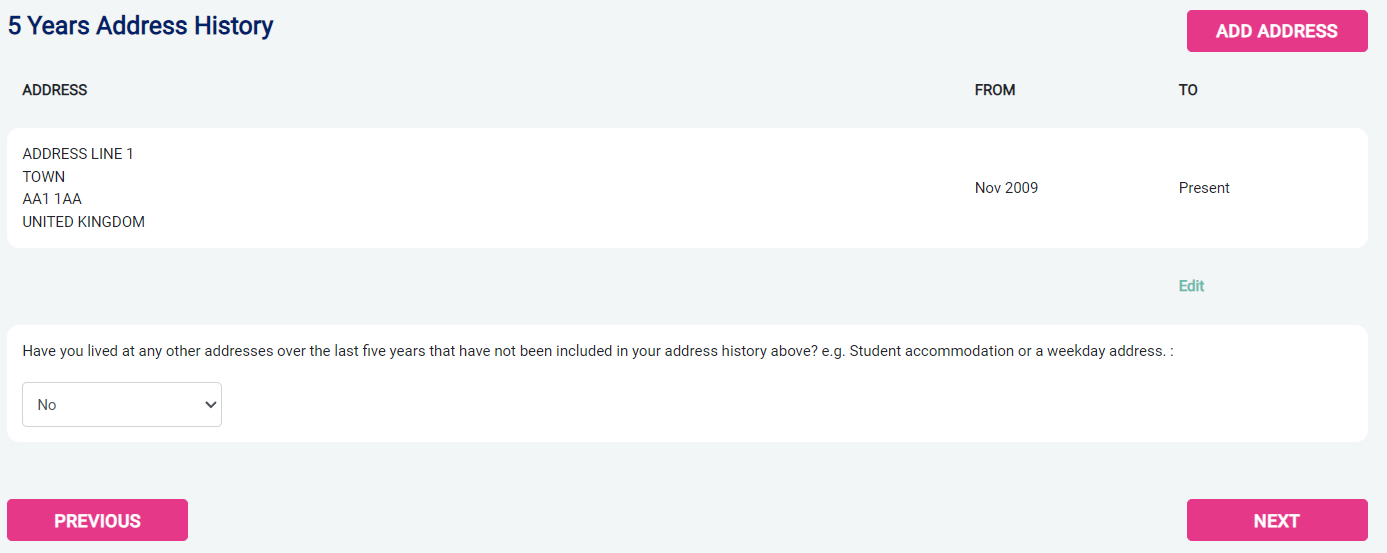Click the chevron arrow of the No dropdown

coord(210,405)
